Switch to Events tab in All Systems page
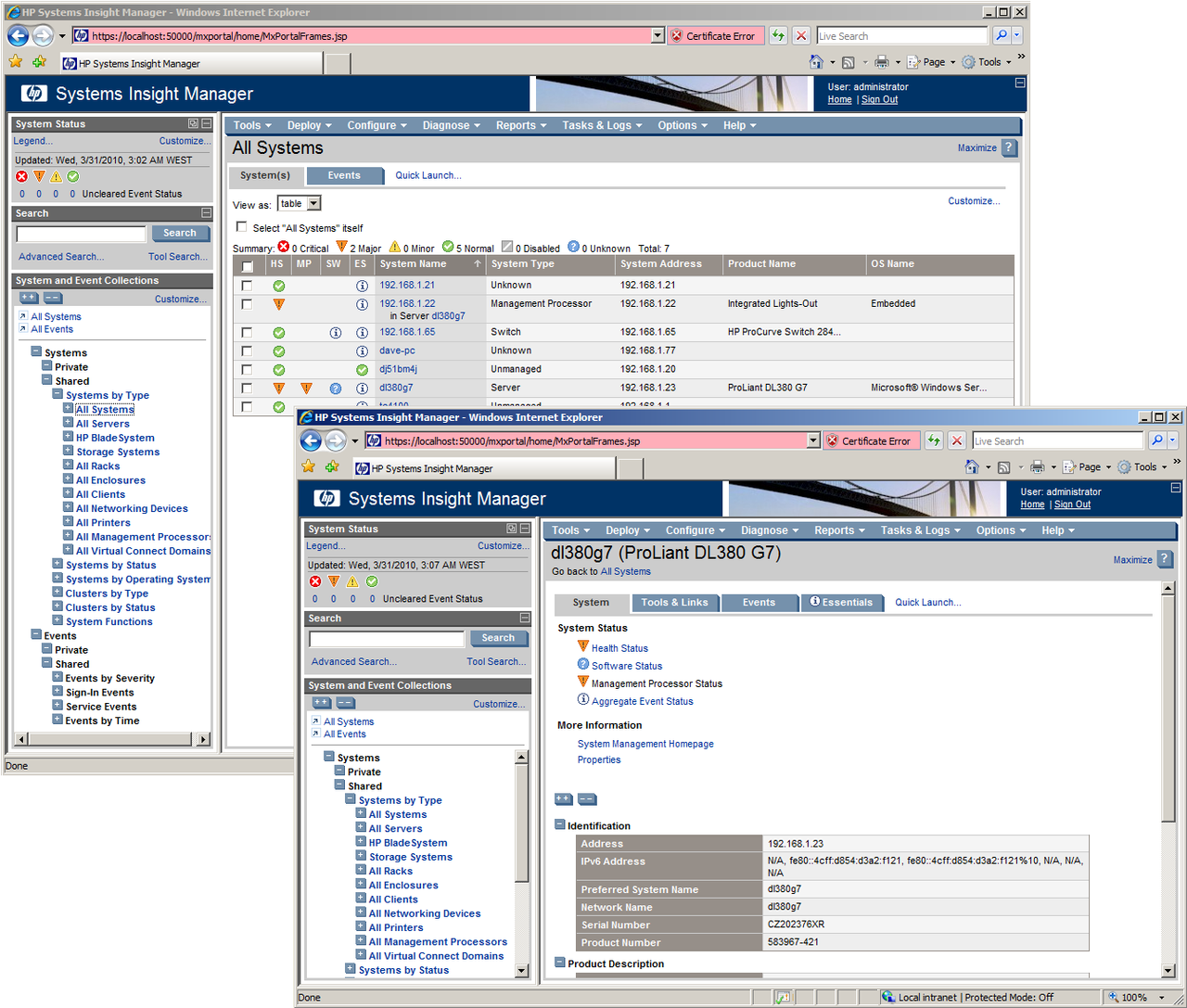Image resolution: width=1187 pixels, height=1008 pixels. (x=344, y=175)
